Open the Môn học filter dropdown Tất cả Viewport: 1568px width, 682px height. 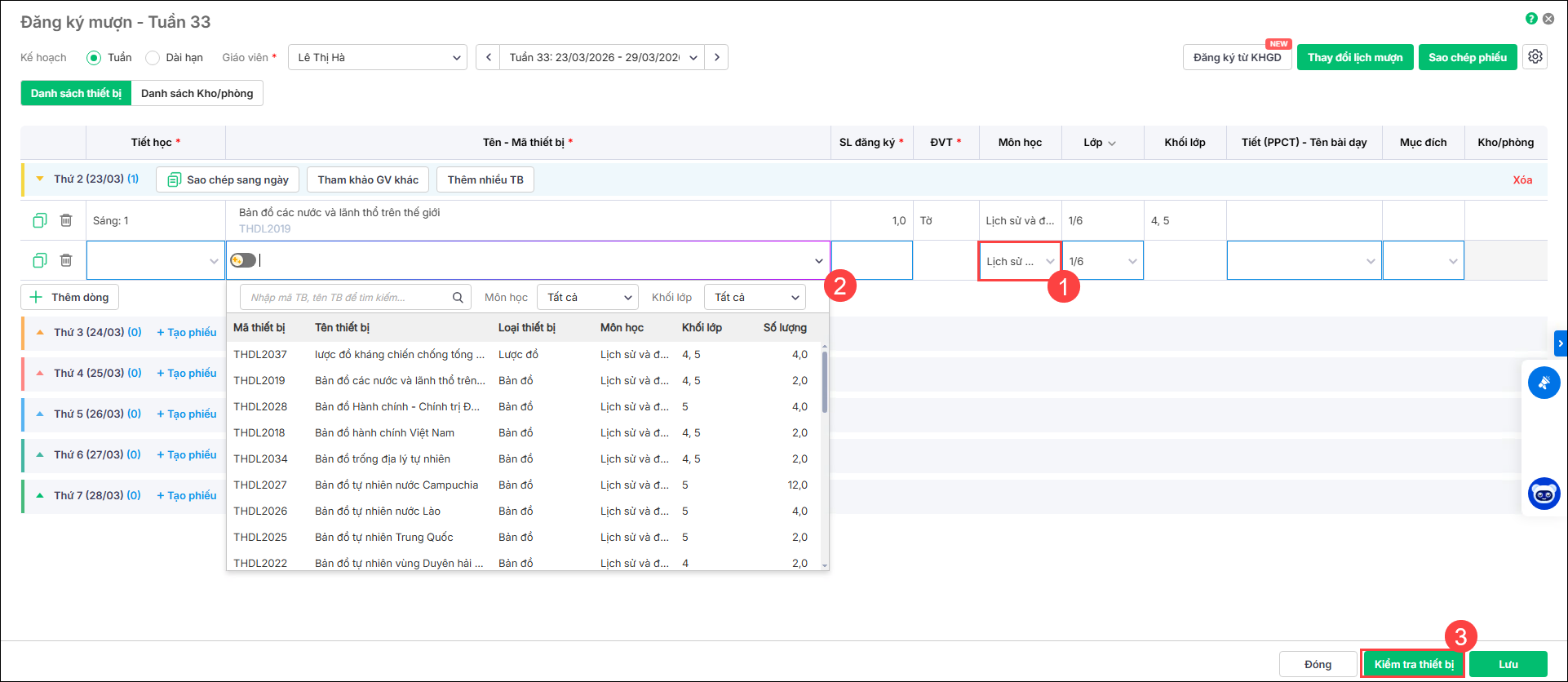coord(588,298)
